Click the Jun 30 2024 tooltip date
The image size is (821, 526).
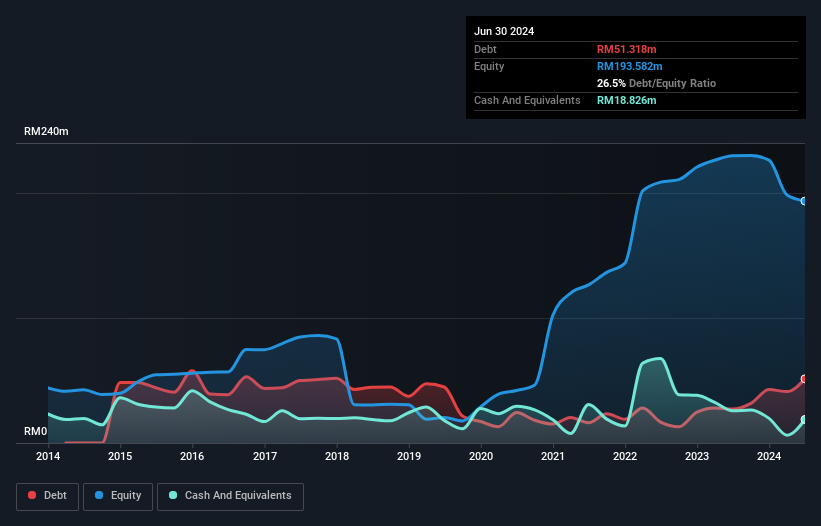[x=504, y=31]
